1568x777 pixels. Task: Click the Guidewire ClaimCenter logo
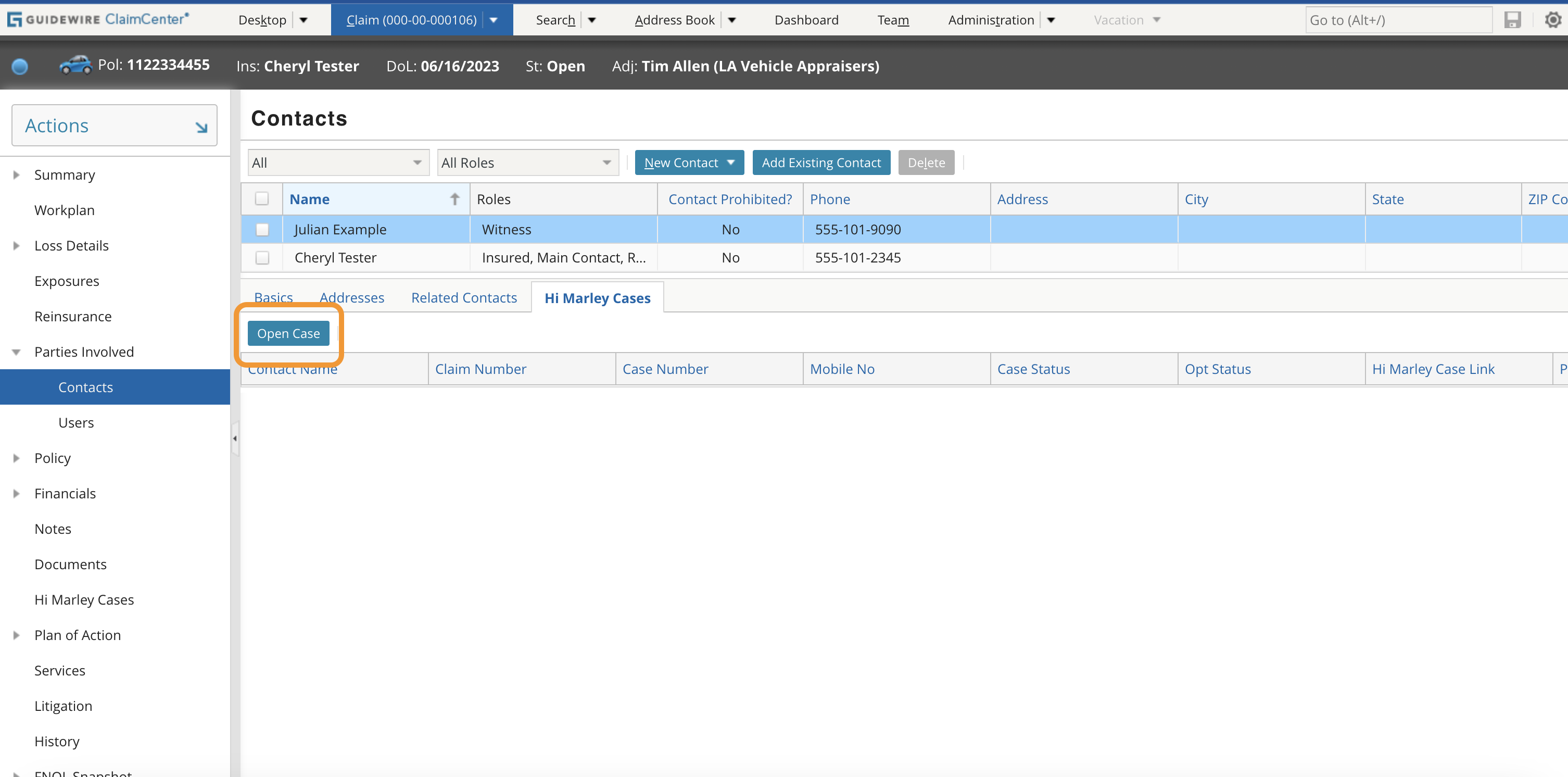tap(98, 18)
